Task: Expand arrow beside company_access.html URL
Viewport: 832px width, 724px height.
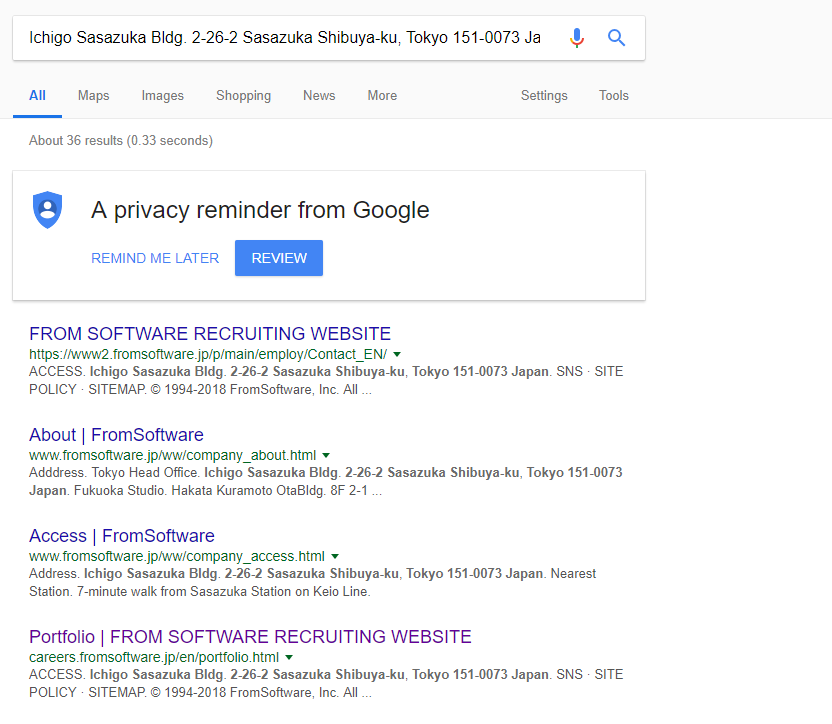Action: pyautogui.click(x=335, y=556)
